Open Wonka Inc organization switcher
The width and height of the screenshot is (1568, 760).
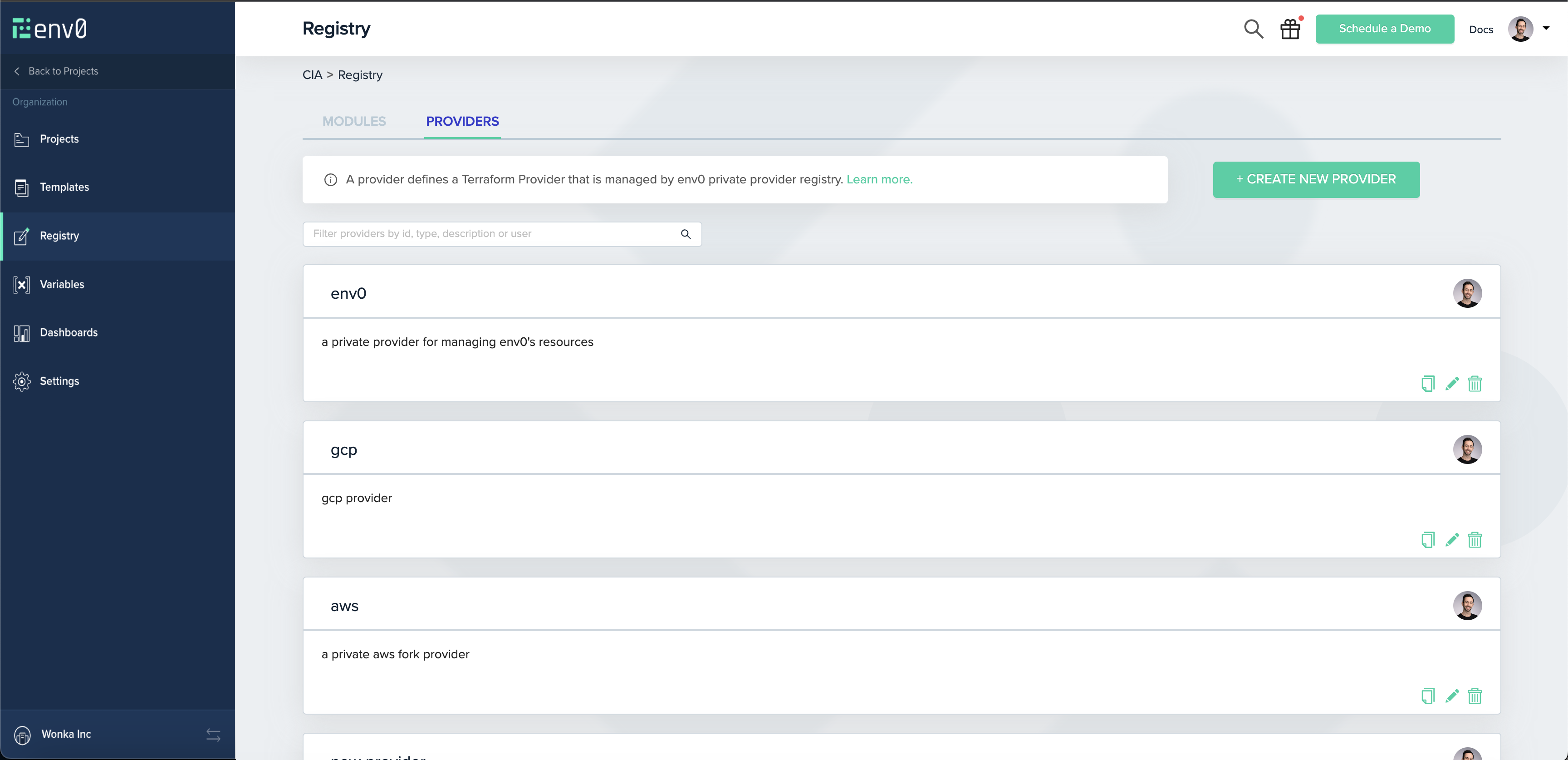[66, 735]
